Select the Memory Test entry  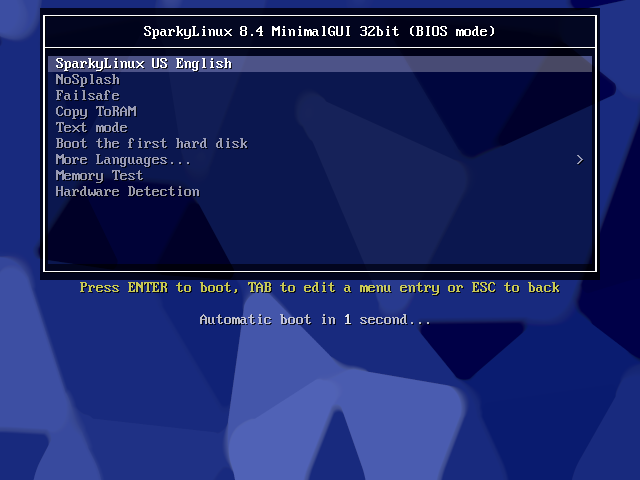tap(320, 176)
